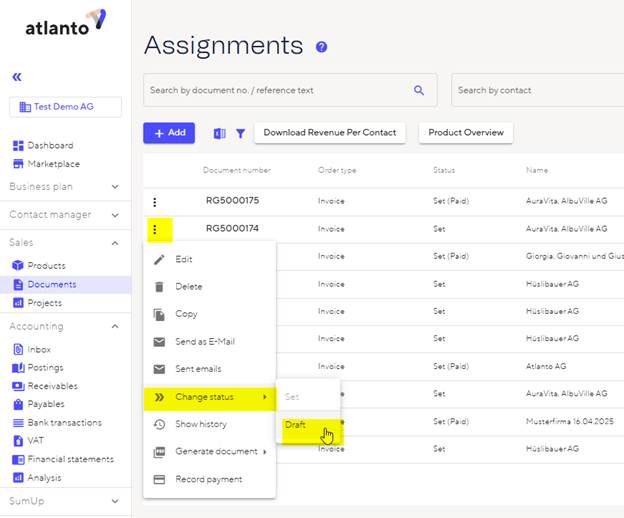Click the help icon beside Assignments title

click(x=321, y=47)
